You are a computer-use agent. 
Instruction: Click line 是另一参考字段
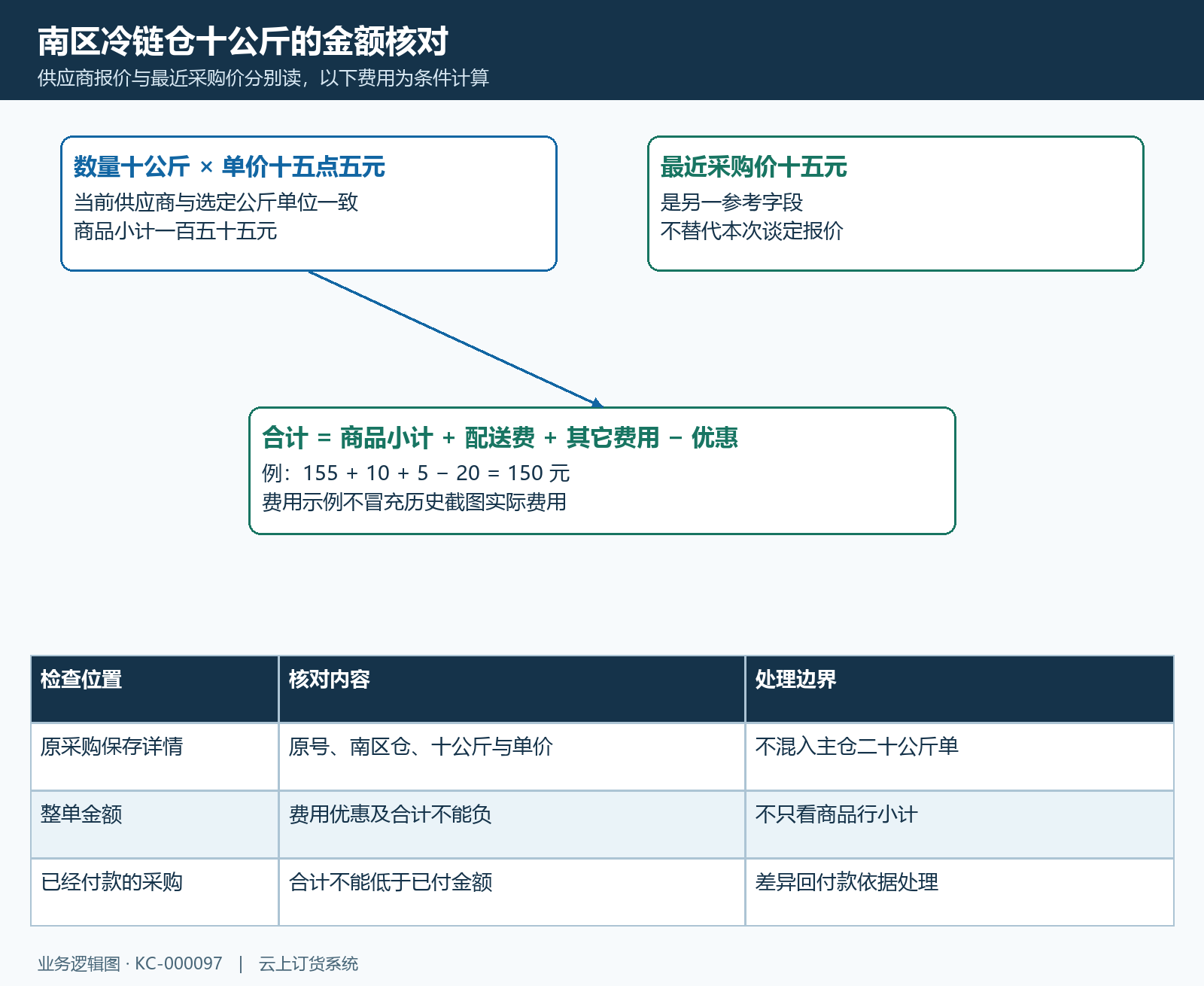click(x=732, y=202)
